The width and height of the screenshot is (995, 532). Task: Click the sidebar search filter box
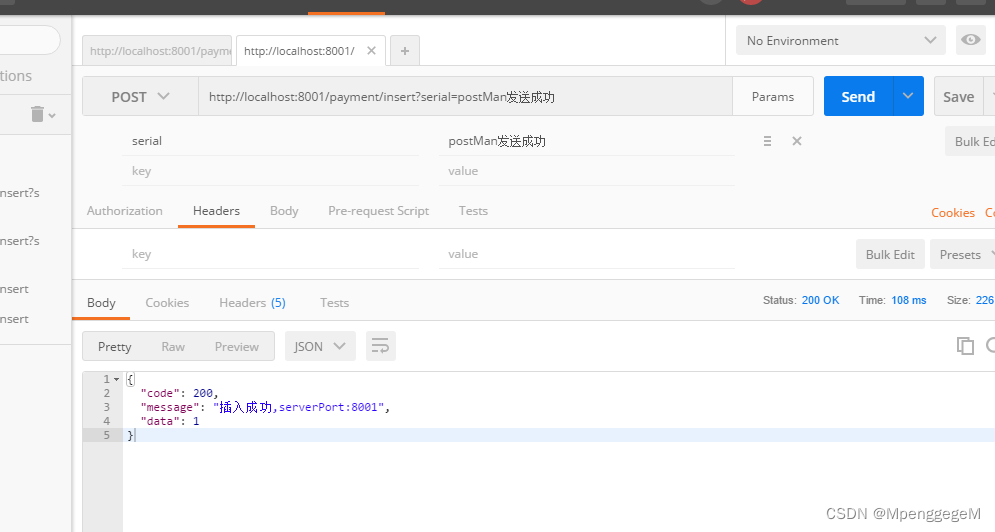click(x=29, y=41)
